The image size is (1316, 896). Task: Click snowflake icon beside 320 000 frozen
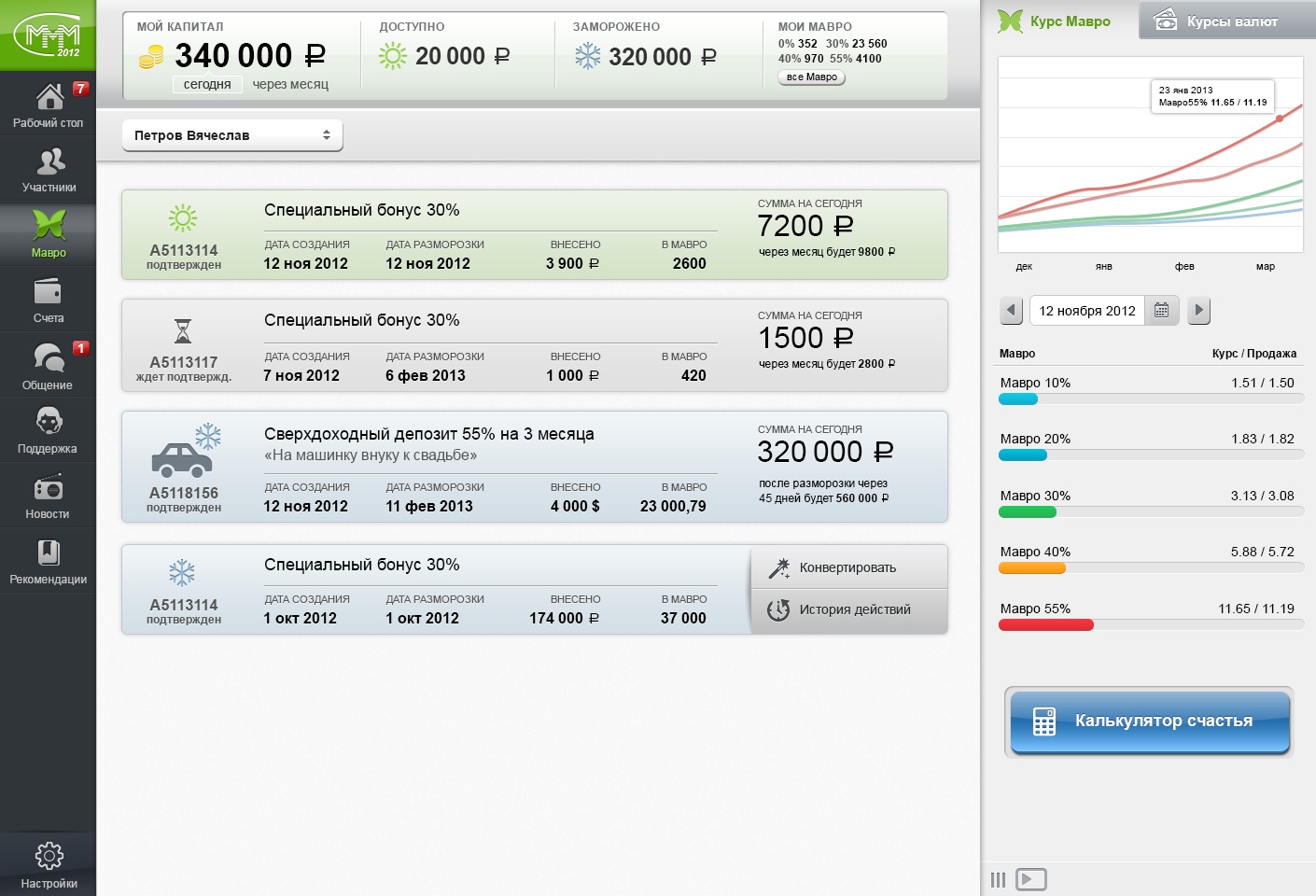588,57
